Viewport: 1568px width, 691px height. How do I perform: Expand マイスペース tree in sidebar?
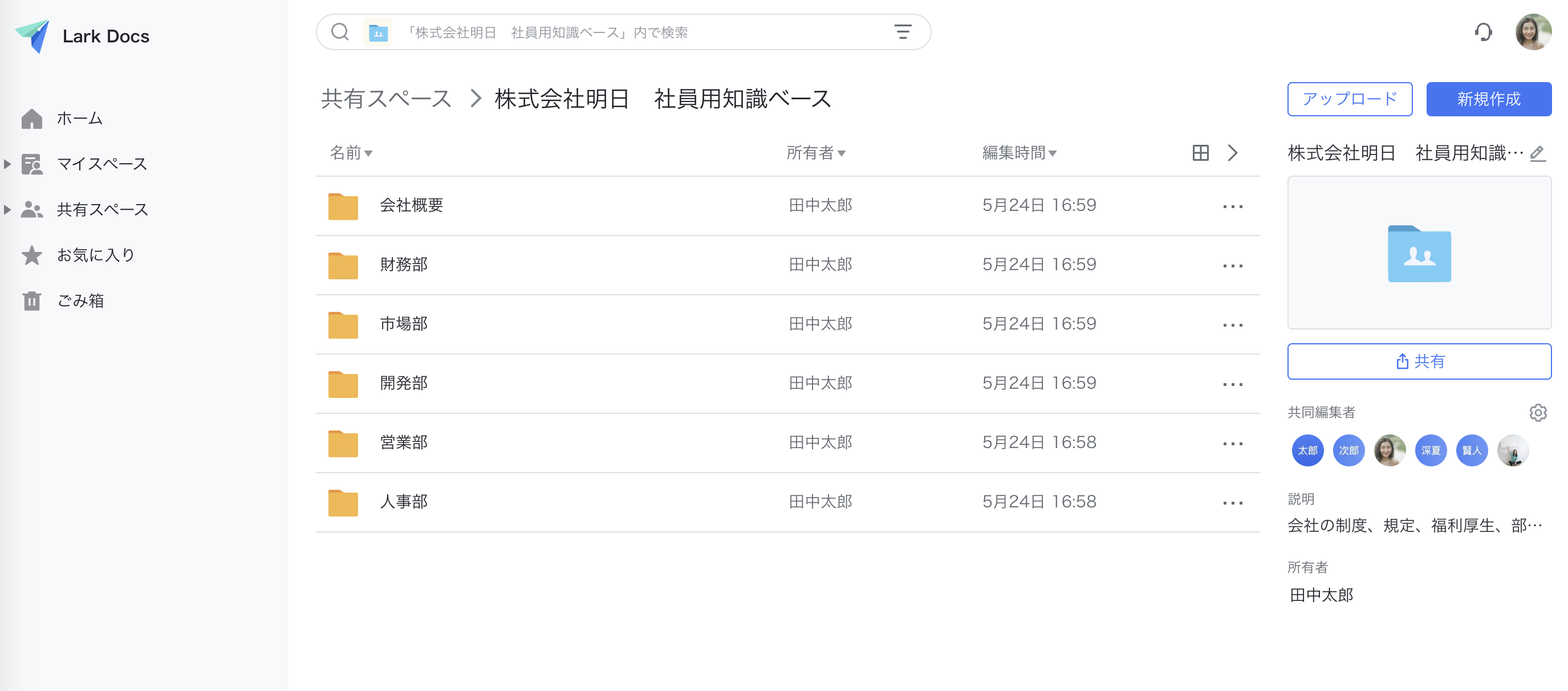(7, 164)
